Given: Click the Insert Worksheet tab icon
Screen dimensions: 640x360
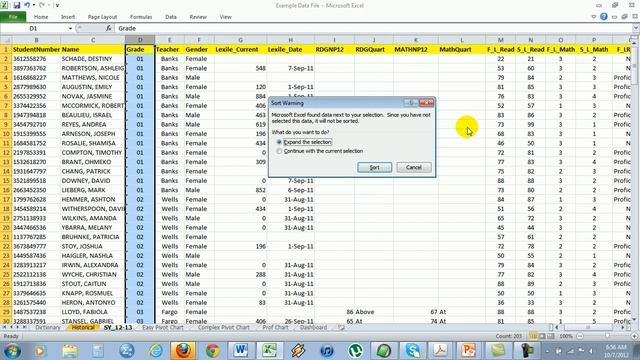Looking at the screenshot, I should [341, 327].
